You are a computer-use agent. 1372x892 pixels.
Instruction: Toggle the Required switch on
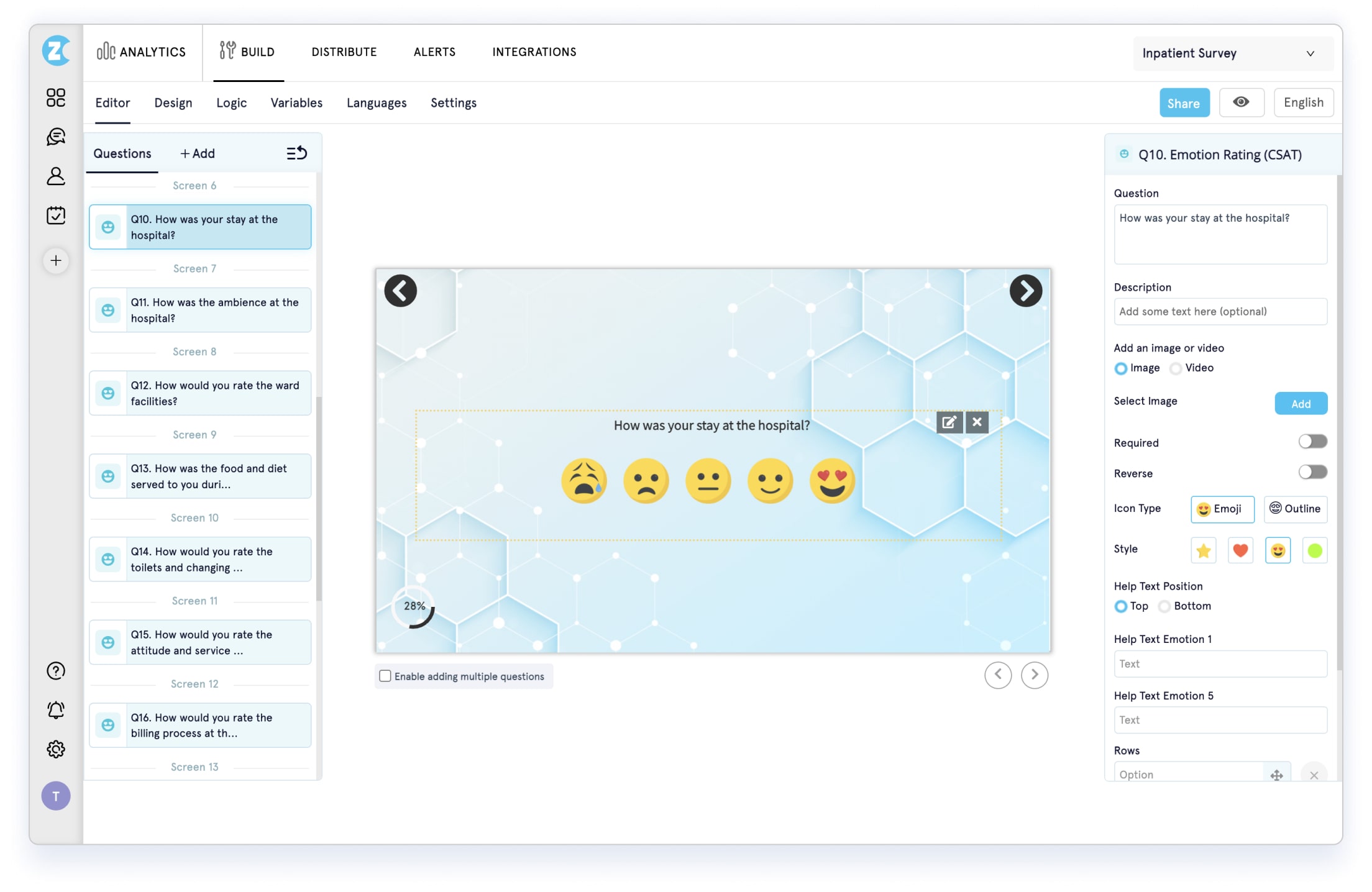coord(1312,442)
